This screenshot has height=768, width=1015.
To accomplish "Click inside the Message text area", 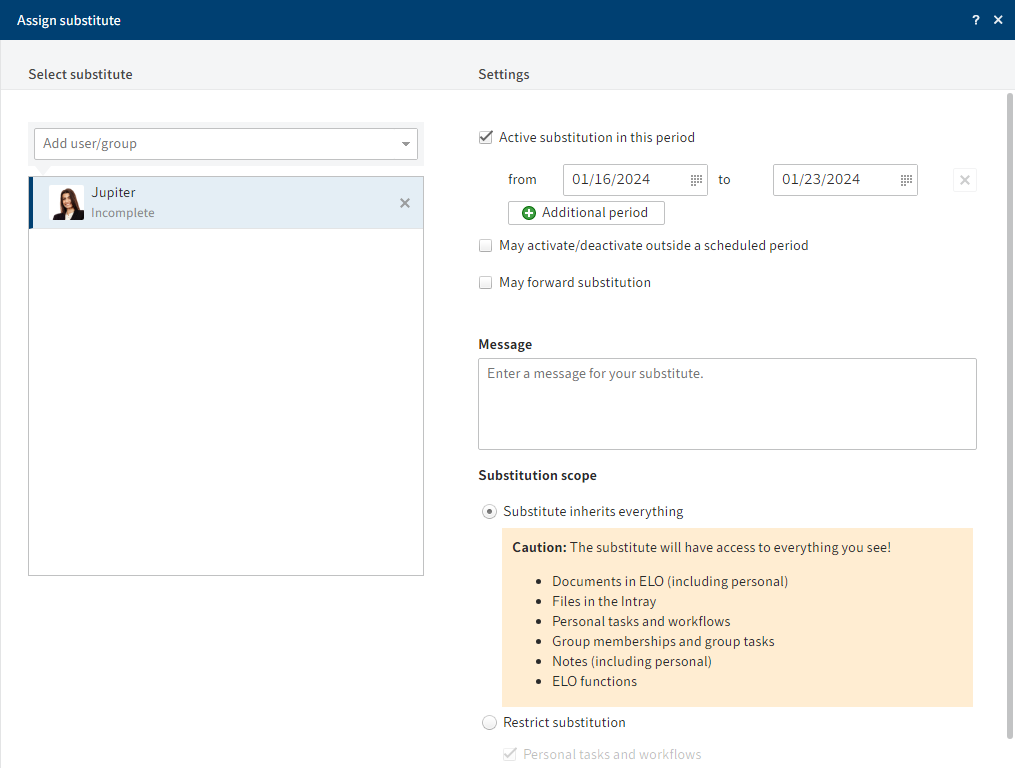I will (727, 404).
